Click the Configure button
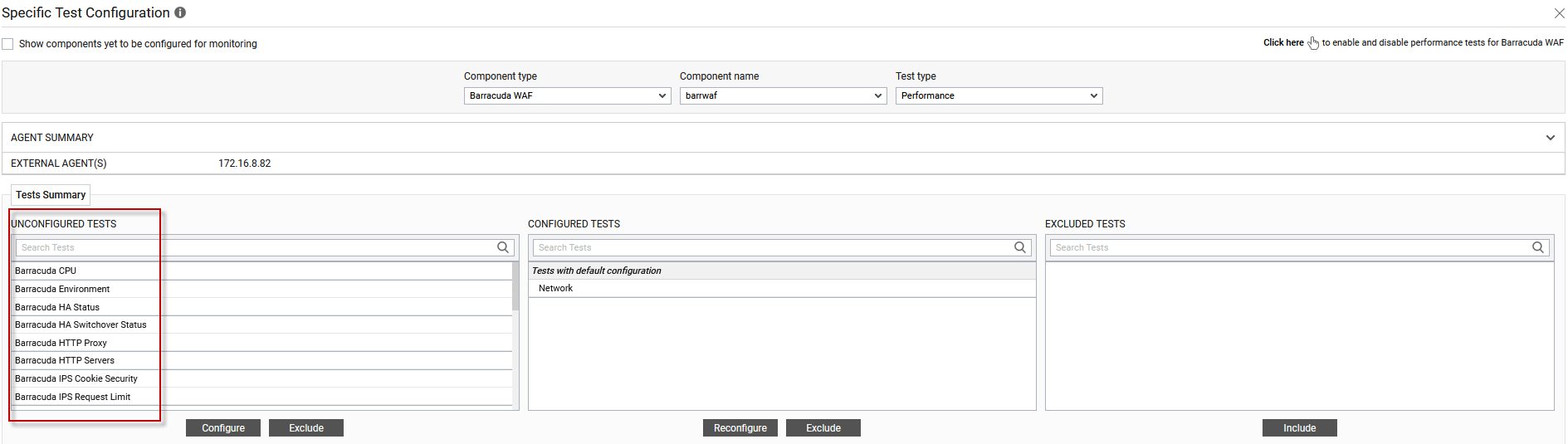 (223, 428)
